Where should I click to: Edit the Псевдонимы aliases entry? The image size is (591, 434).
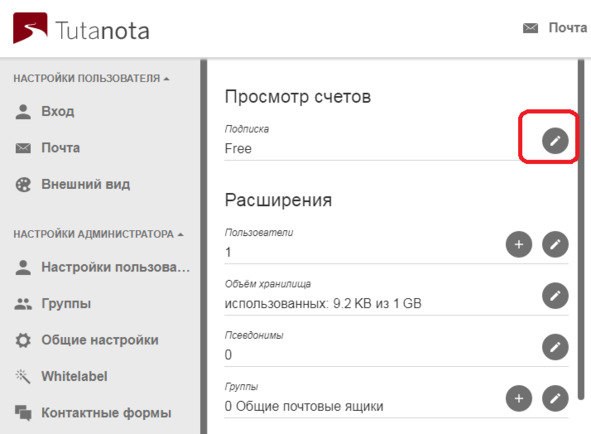[555, 347]
